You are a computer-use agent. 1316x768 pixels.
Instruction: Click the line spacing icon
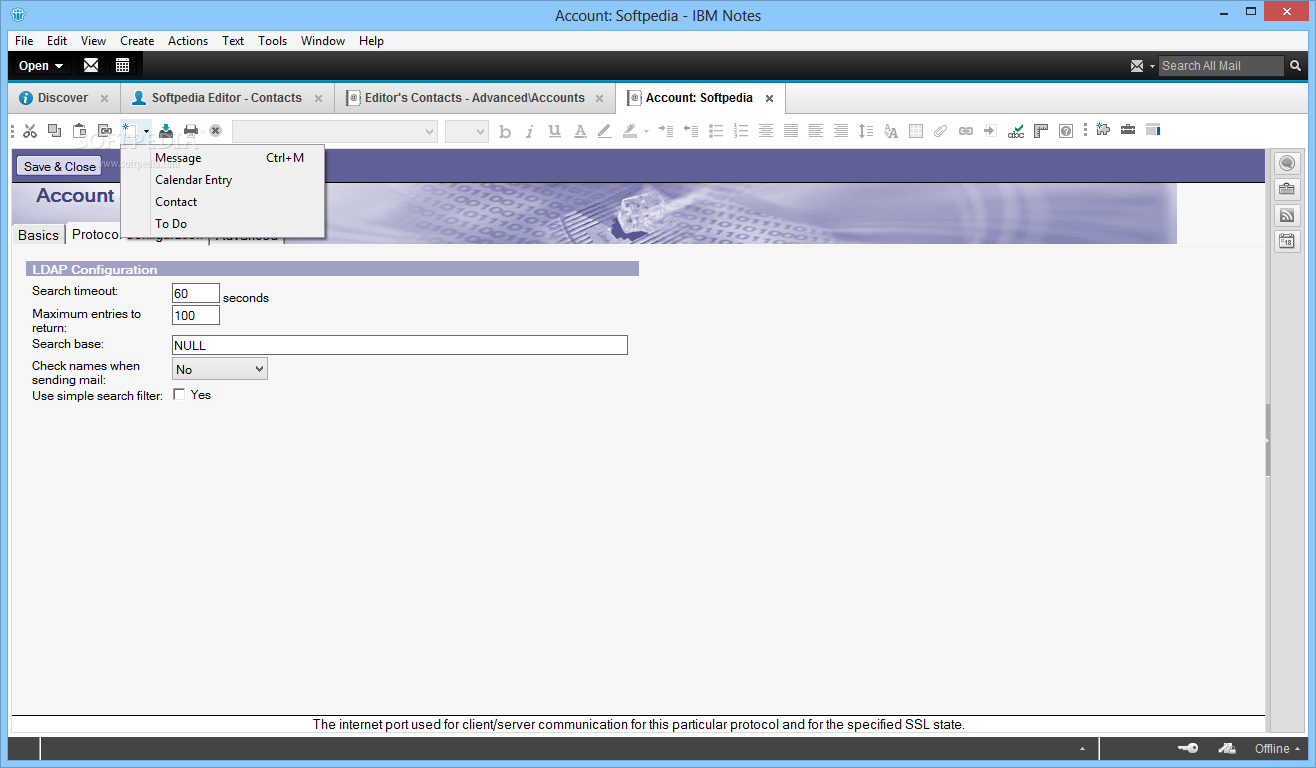[866, 131]
